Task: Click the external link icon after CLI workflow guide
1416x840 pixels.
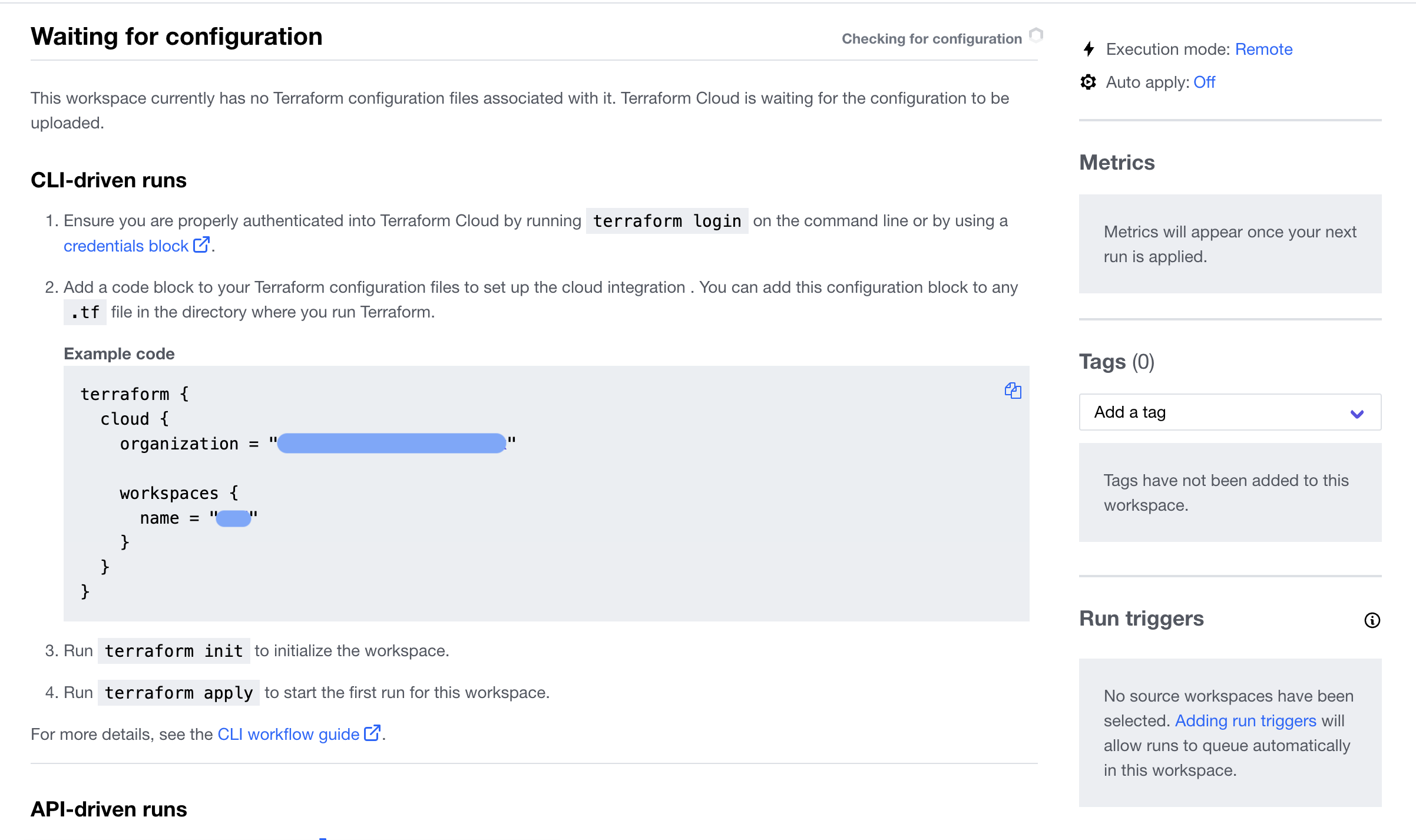Action: (x=372, y=733)
